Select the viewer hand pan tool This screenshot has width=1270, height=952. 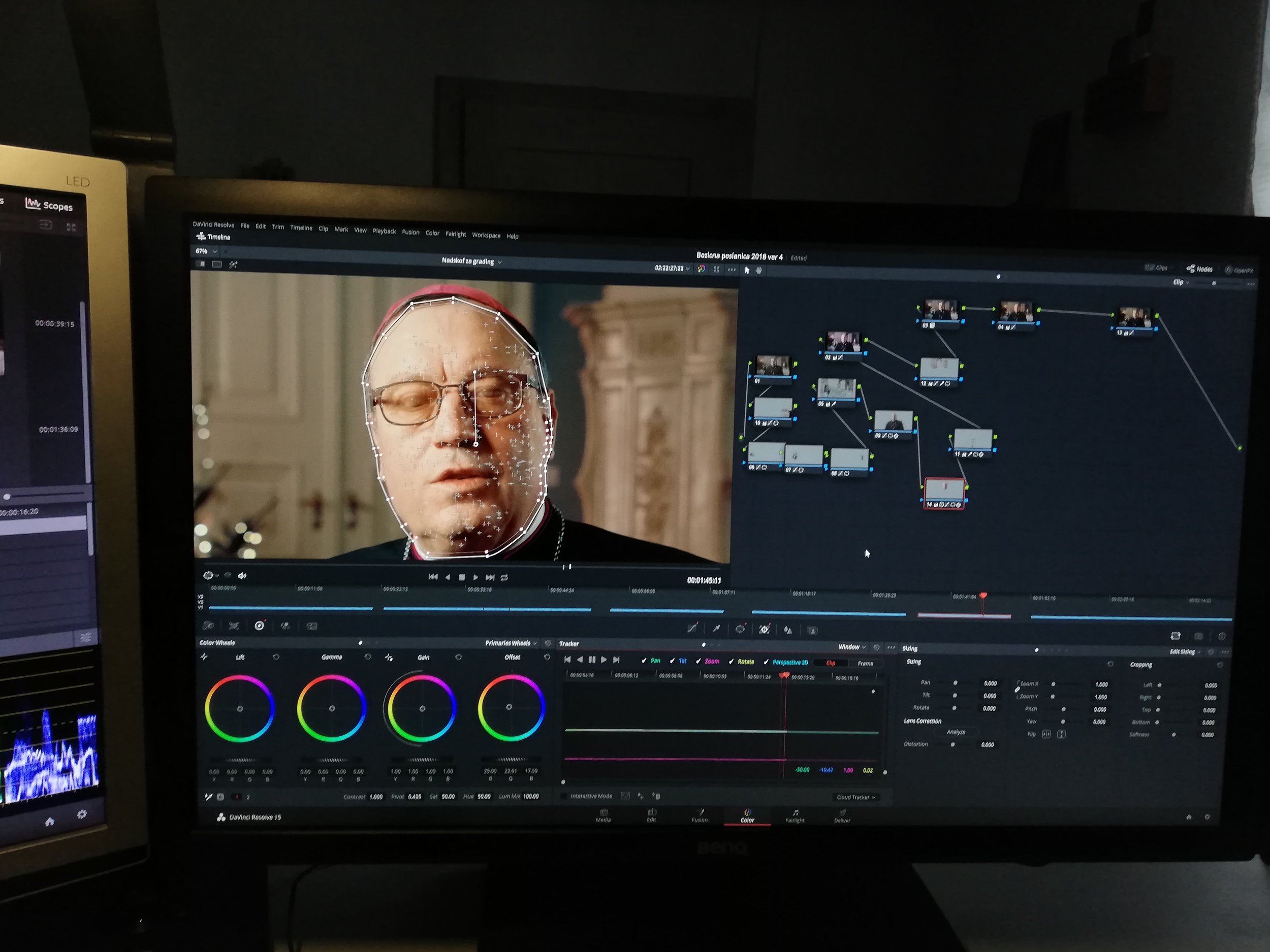[x=759, y=270]
